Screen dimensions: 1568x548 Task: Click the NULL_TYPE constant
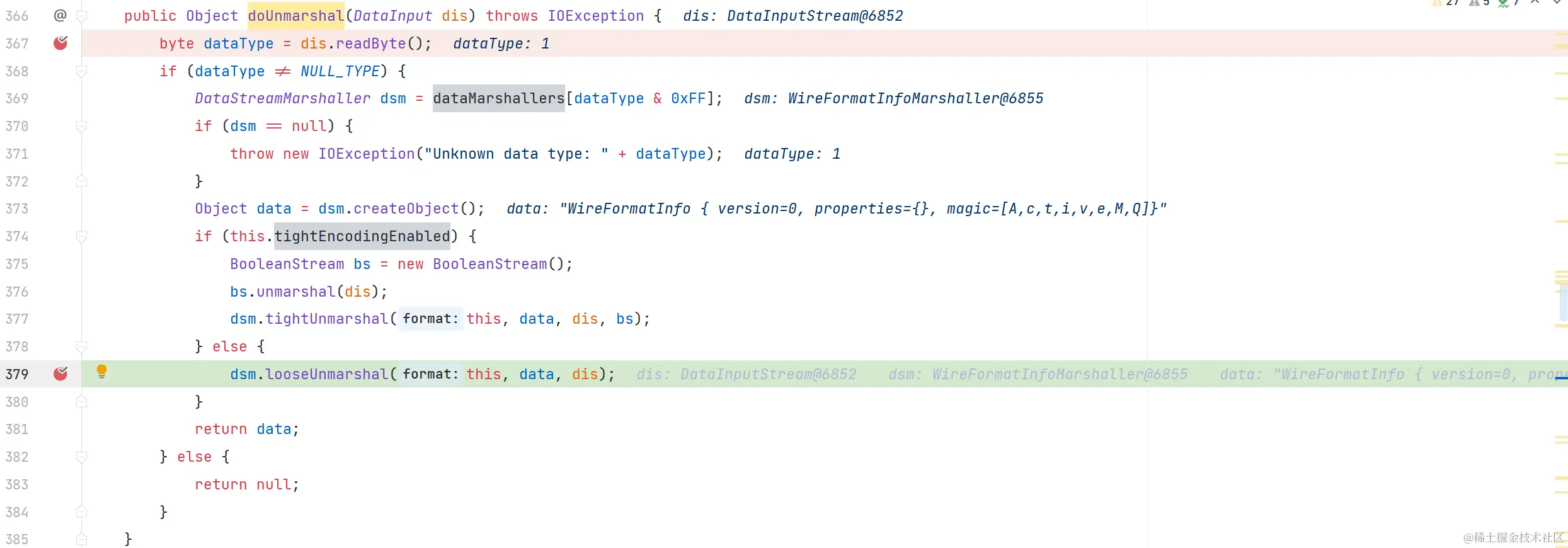(340, 71)
